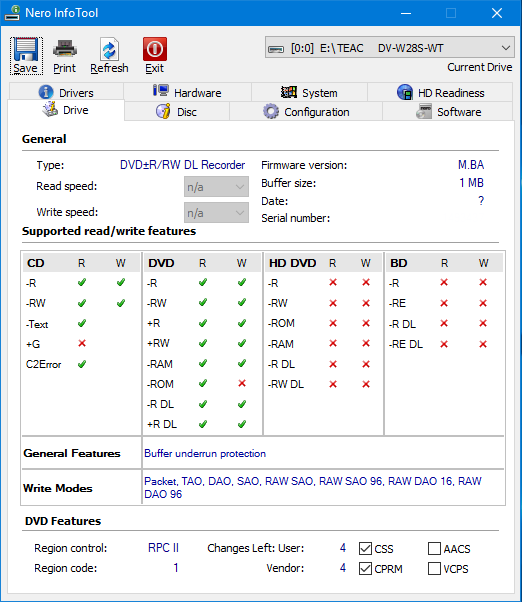522x602 pixels.
Task: Click the BD -RE DL write red cross
Action: 483,344
